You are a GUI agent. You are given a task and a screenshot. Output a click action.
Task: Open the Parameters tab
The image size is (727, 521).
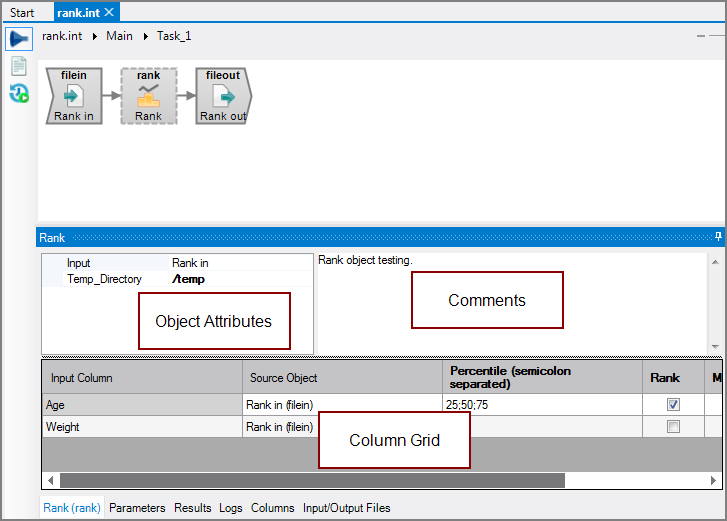click(137, 508)
